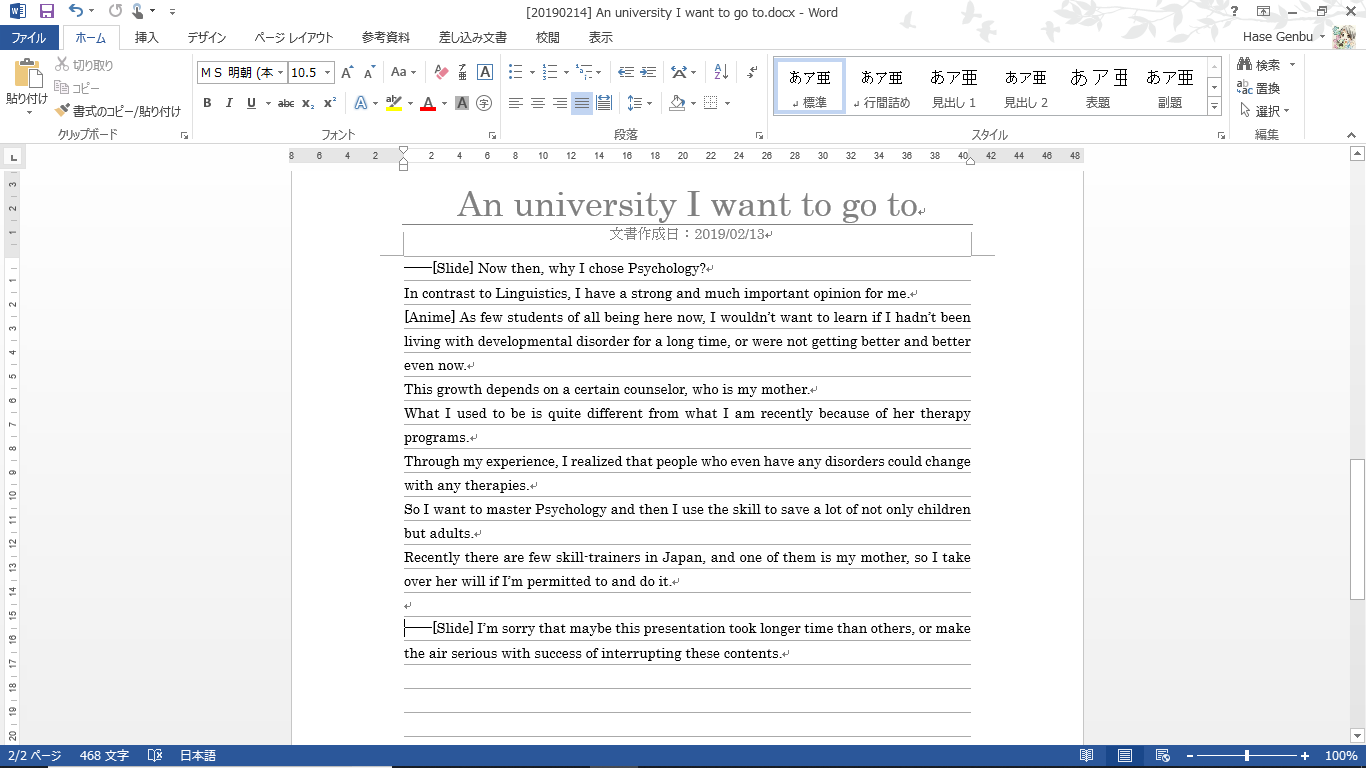Toggle Italic formatting
This screenshot has height=768, width=1366.
[x=229, y=103]
